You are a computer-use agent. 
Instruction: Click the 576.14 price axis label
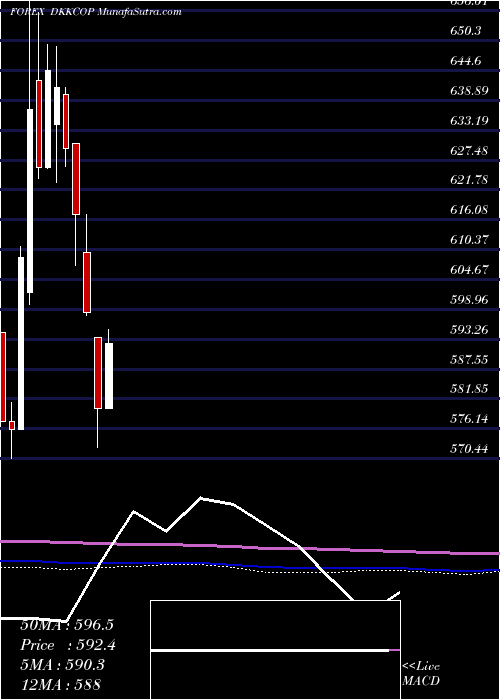coord(469,419)
